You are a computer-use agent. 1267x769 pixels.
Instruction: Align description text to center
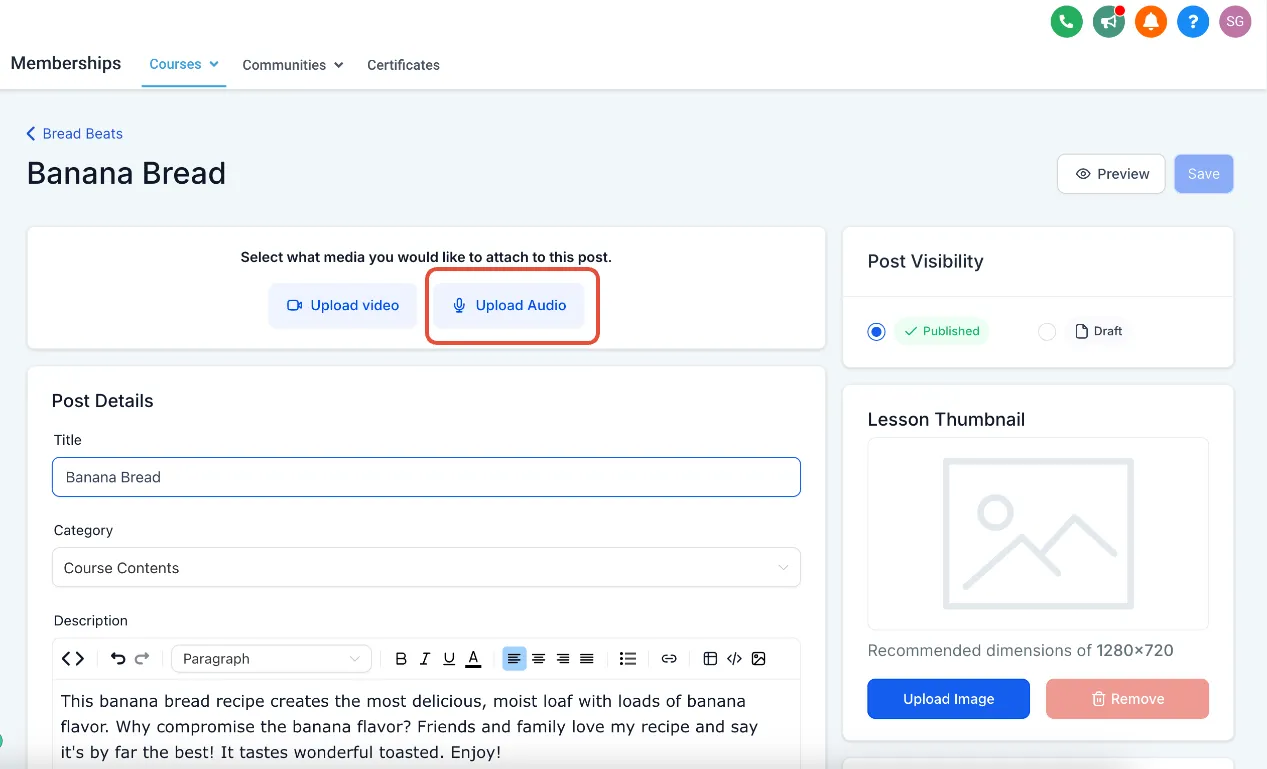tap(538, 659)
